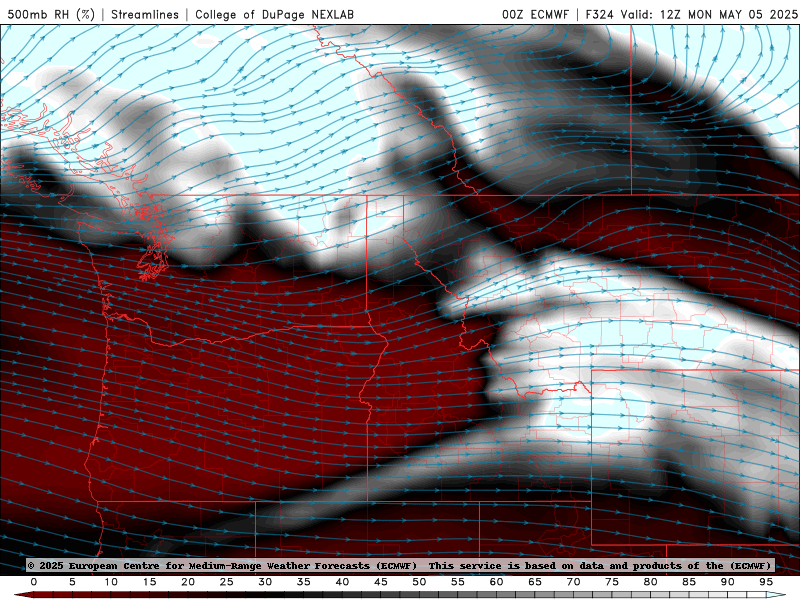Click the "50" midpoint label on the scale
This screenshot has width=800, height=600.
419,582
